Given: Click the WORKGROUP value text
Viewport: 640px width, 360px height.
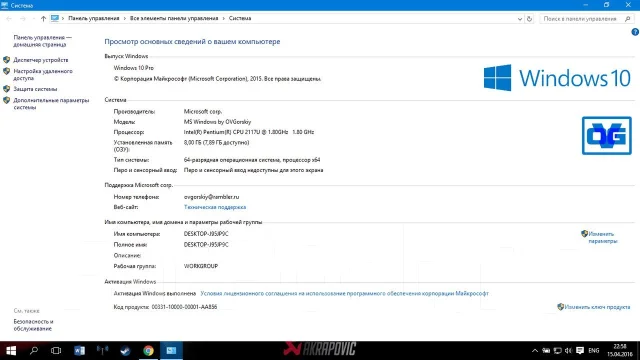Looking at the screenshot, I should [x=201, y=266].
